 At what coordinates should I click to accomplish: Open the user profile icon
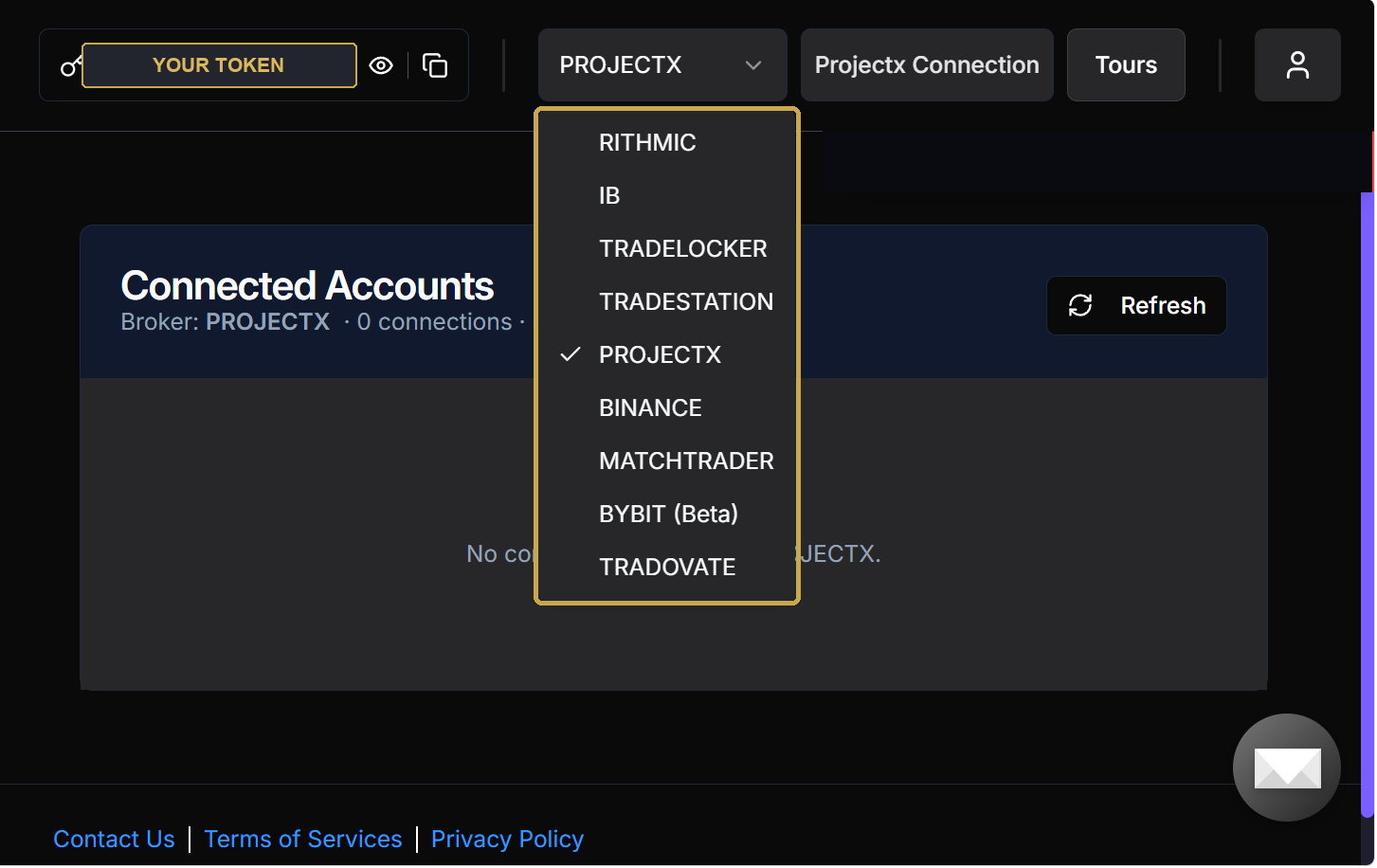[x=1297, y=65]
